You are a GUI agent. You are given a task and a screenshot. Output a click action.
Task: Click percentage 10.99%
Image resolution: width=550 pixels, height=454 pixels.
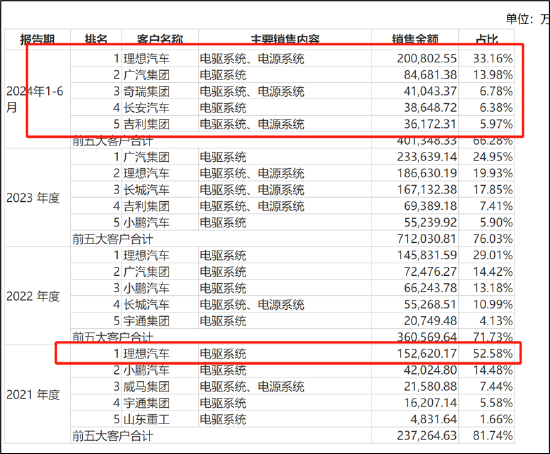[x=493, y=305]
